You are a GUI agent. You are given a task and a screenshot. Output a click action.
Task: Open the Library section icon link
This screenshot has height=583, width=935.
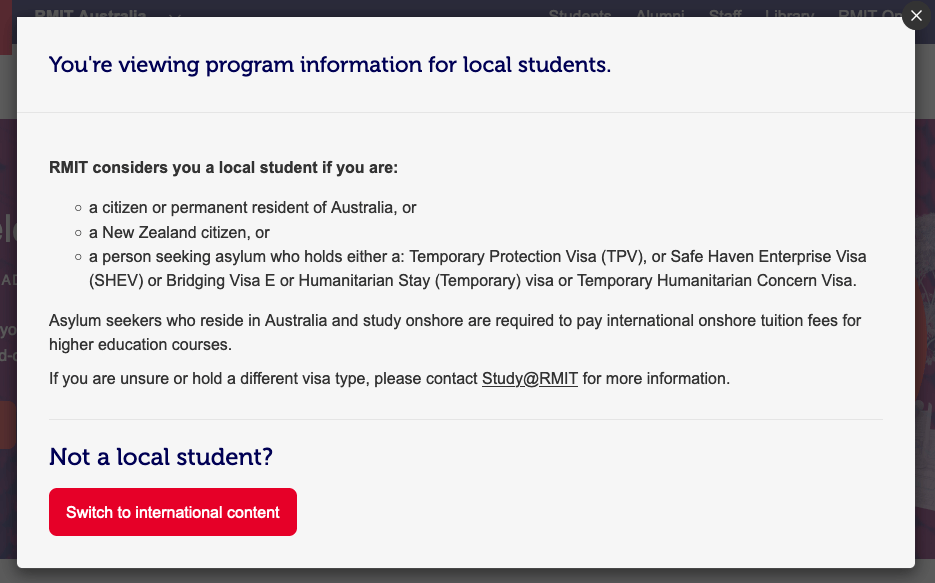pos(789,15)
